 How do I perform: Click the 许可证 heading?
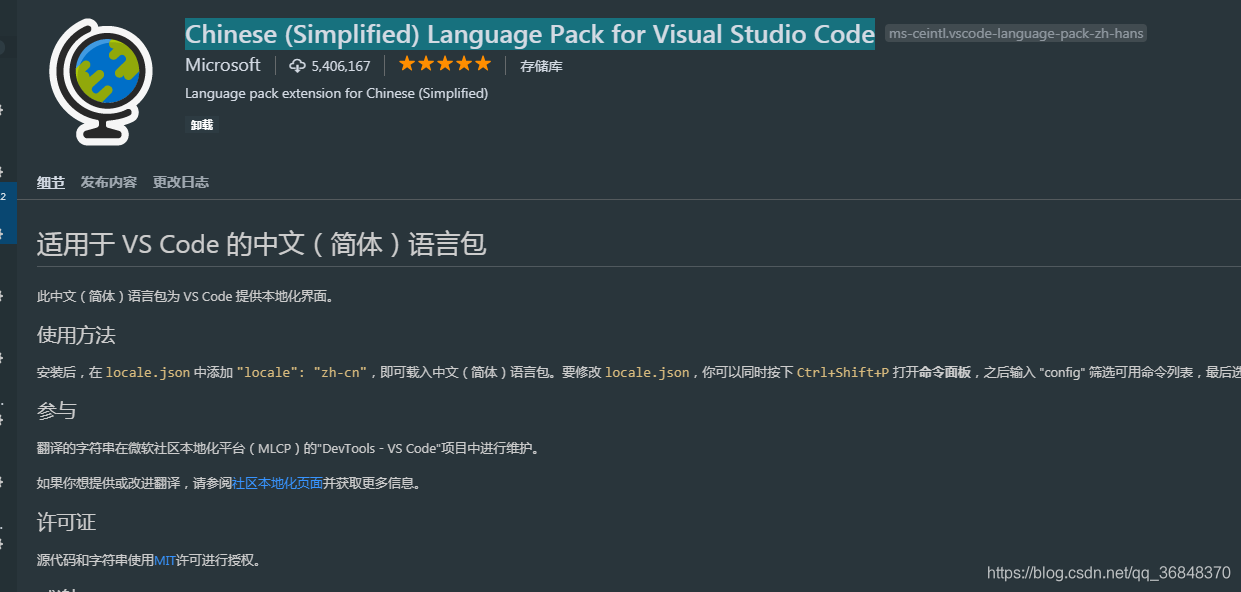click(67, 522)
